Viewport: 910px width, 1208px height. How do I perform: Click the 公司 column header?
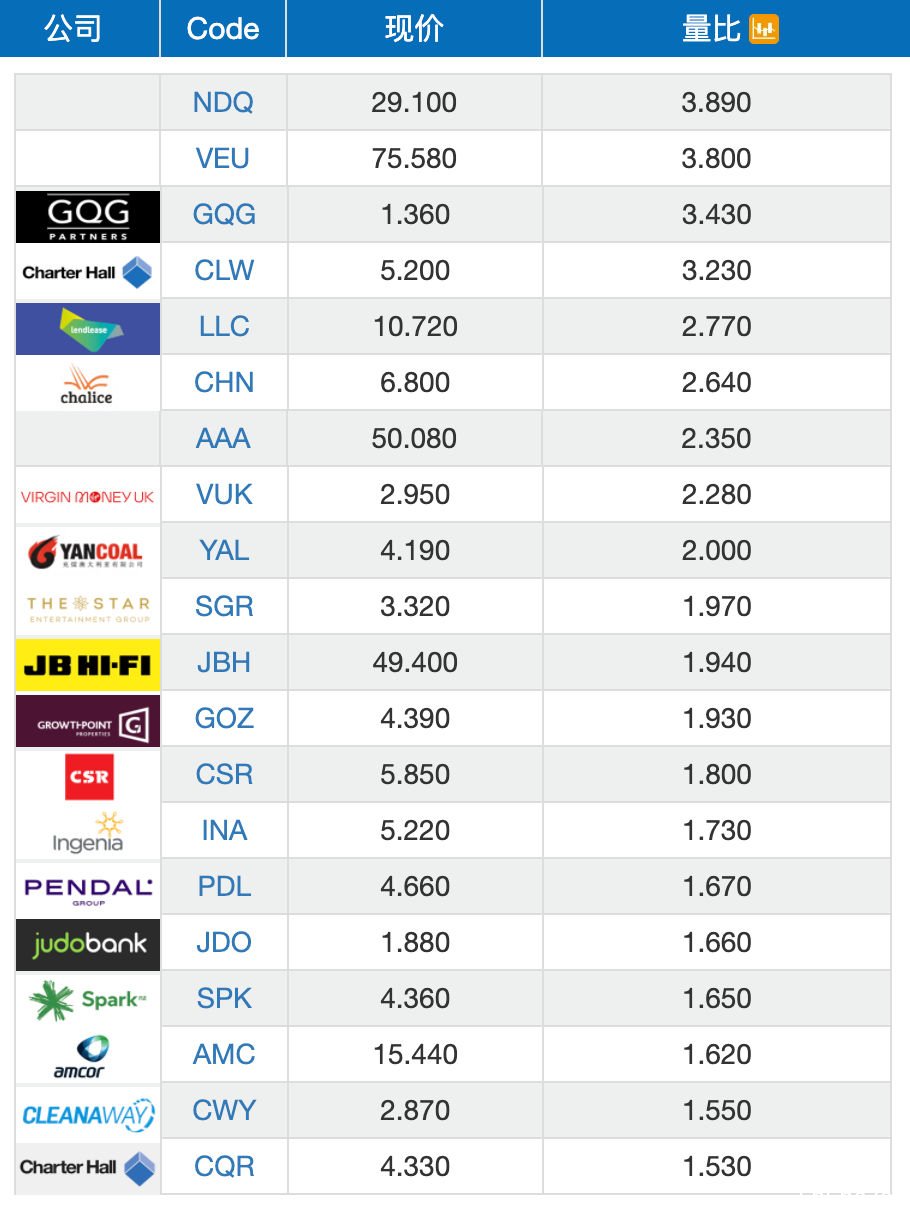pyautogui.click(x=73, y=29)
